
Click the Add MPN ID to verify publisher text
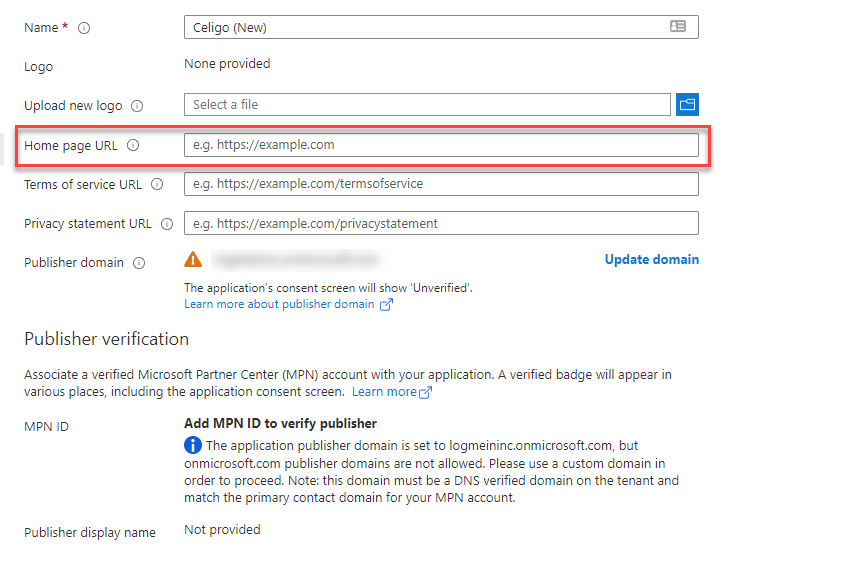(280, 423)
